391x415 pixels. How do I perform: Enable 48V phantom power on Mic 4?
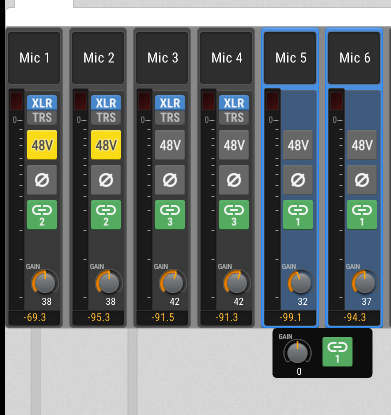(x=234, y=145)
